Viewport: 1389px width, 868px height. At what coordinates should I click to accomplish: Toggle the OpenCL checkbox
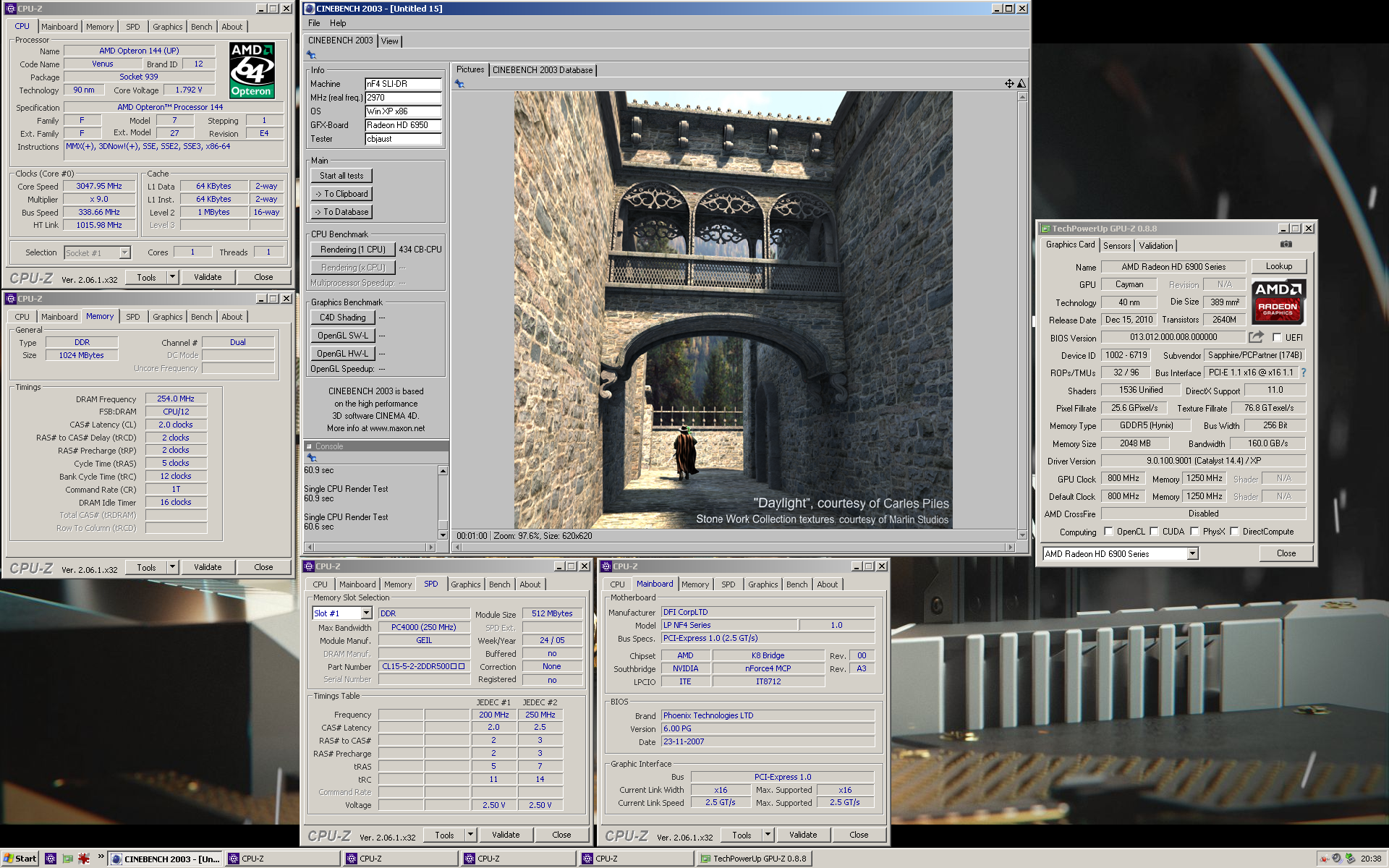(x=1108, y=532)
